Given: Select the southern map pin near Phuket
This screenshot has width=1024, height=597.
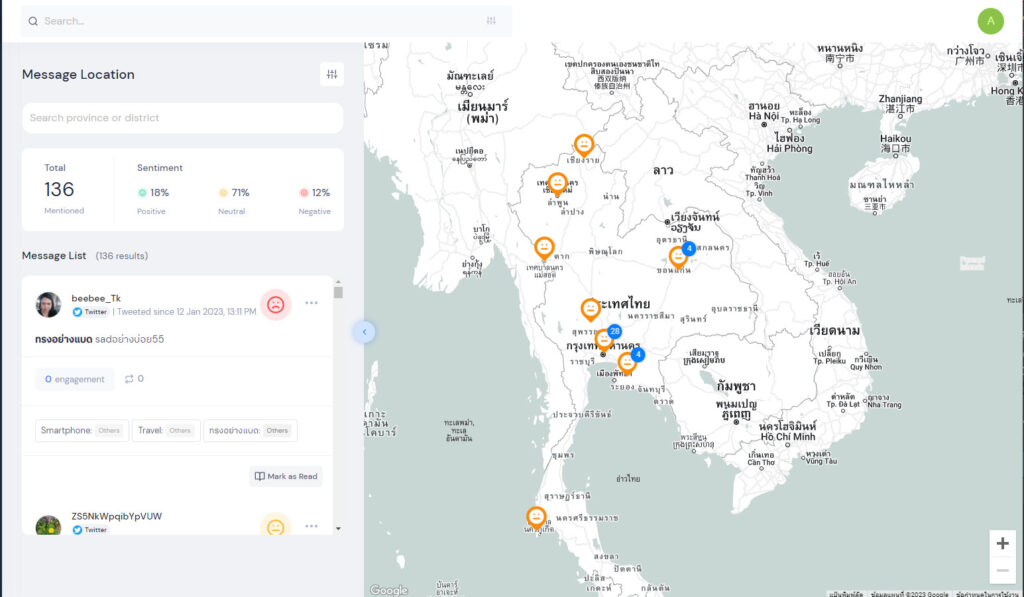Looking at the screenshot, I should coord(537,517).
